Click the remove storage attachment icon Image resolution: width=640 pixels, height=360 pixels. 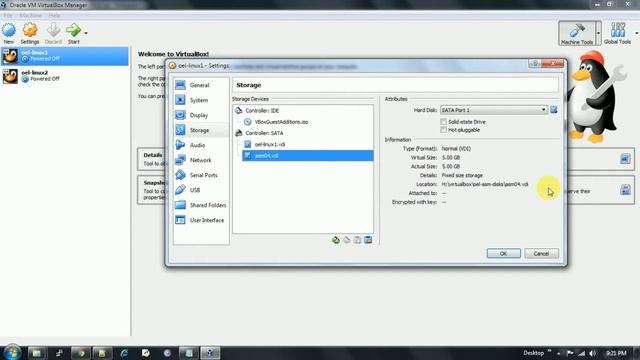point(347,240)
